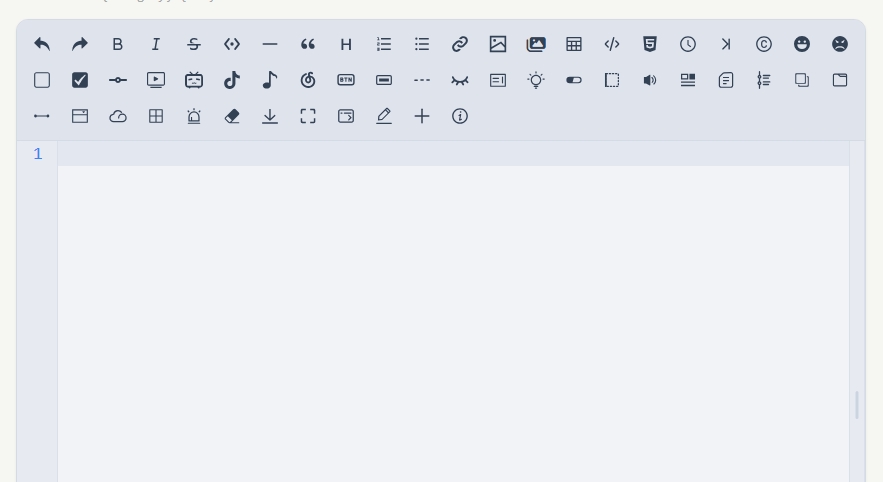Viewport: 883px width, 482px height.
Task: Insert a bulleted list
Action: (422, 44)
